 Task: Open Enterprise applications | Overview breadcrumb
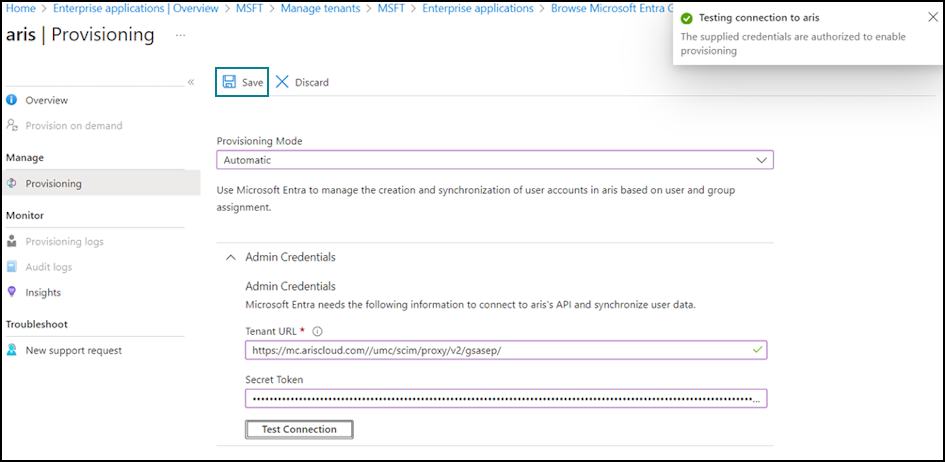136,8
